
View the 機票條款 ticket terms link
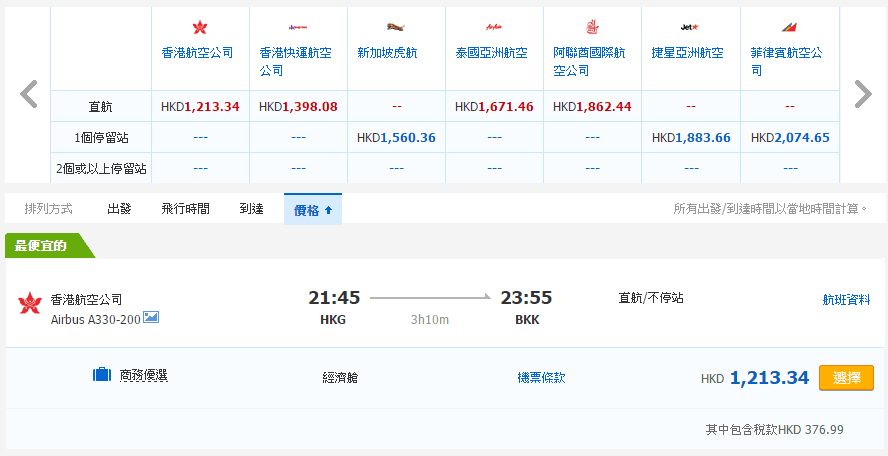coord(541,377)
